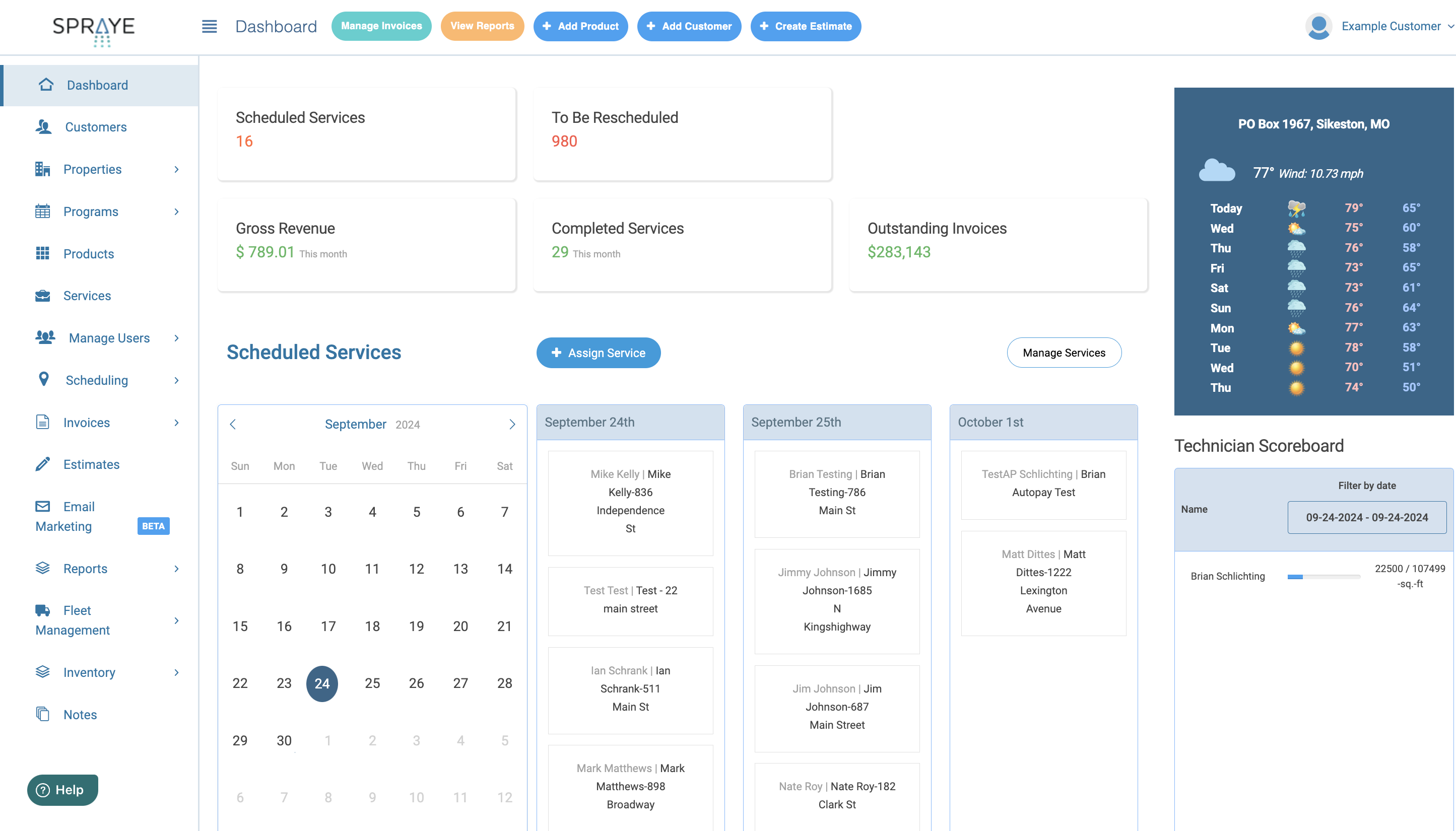Screen dimensions: 1456x831
Task: Click Brian Schlichting's sq.-ft progress bar
Action: coord(1323,577)
